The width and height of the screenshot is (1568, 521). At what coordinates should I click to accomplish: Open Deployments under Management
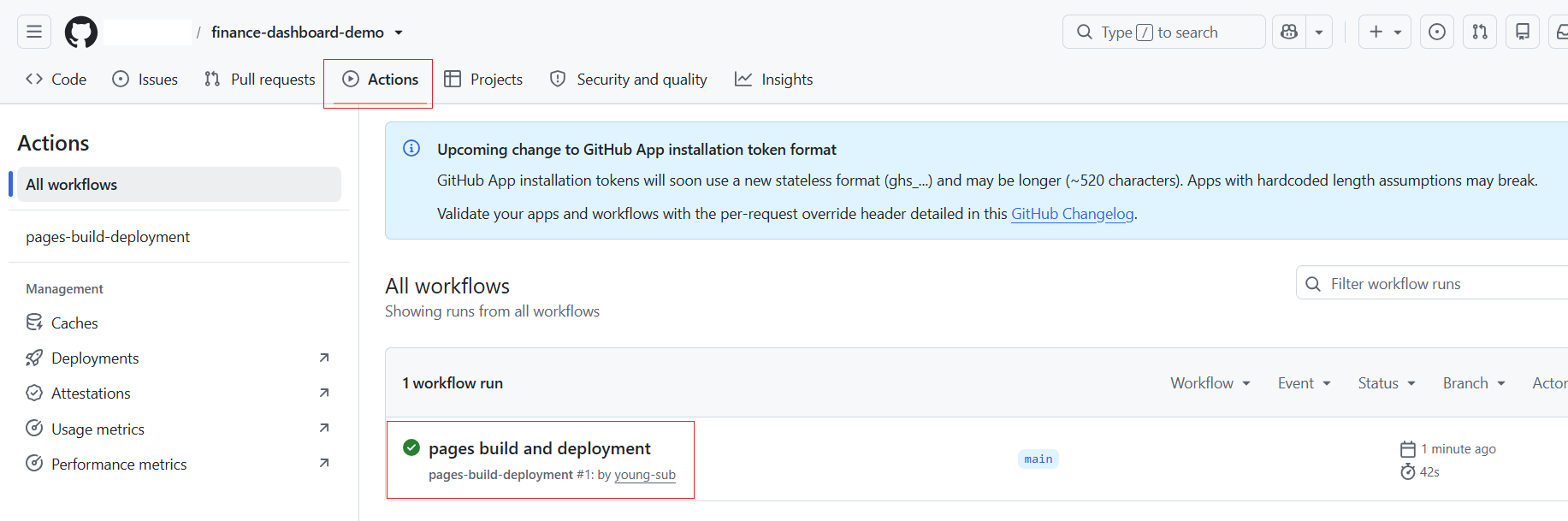pyautogui.click(x=179, y=358)
